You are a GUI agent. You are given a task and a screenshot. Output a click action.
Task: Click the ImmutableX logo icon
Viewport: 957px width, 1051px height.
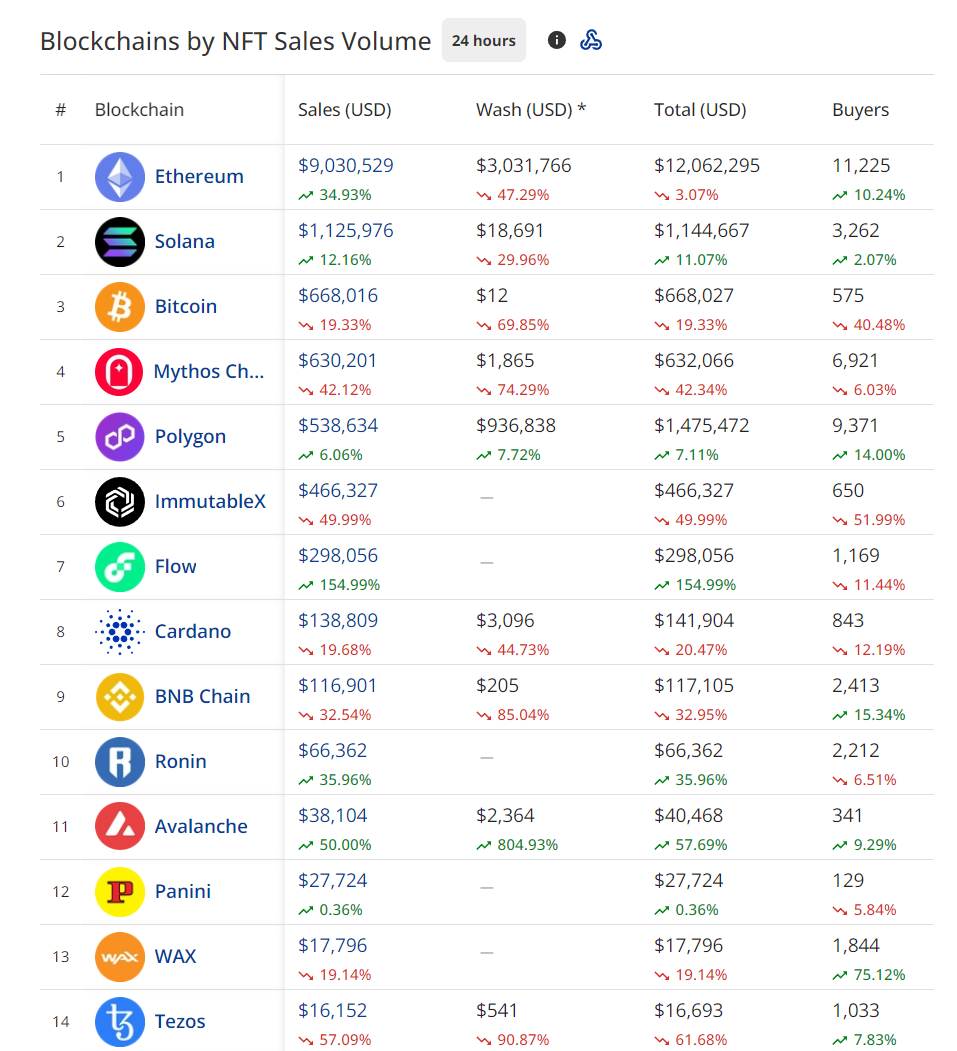coord(120,502)
